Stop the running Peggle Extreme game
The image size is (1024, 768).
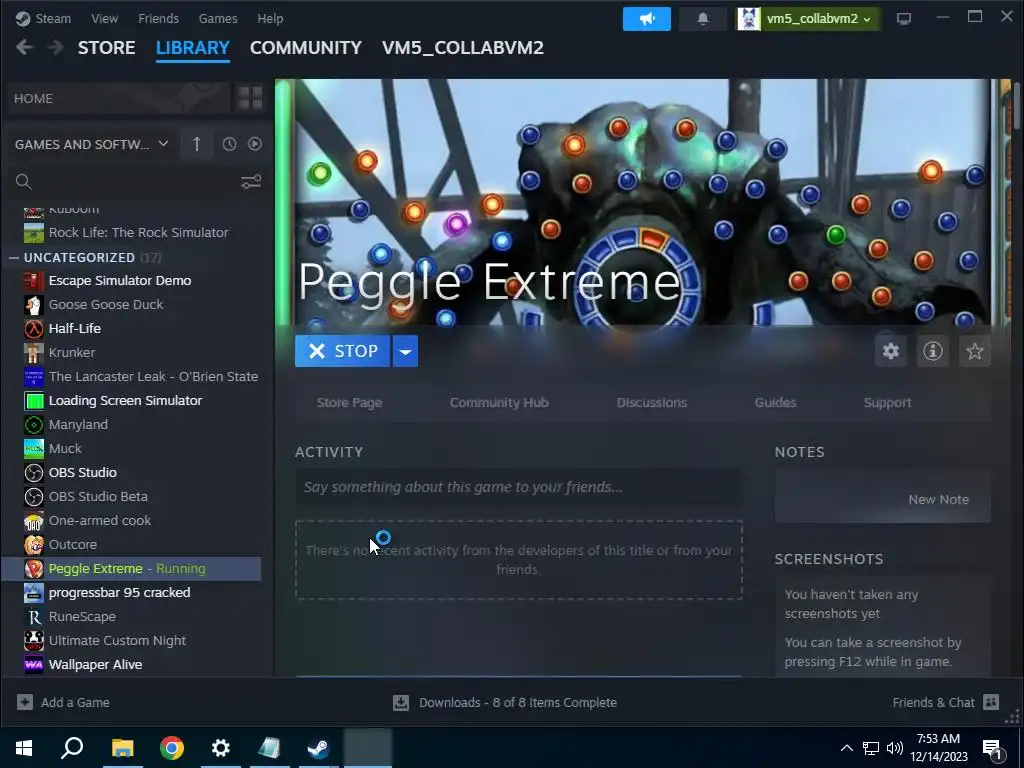[x=343, y=351]
